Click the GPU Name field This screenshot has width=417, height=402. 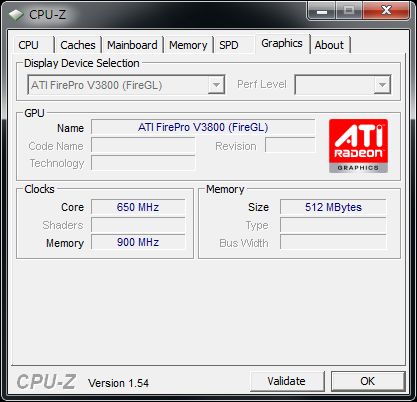[x=203, y=127]
